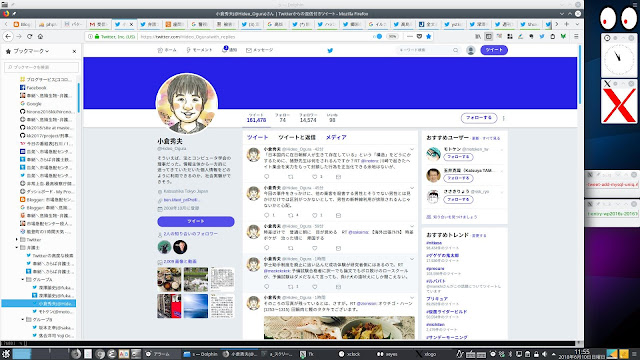Click the large profile avatar picture
Image resolution: width=640 pixels, height=360 pixels.
[x=187, y=104]
